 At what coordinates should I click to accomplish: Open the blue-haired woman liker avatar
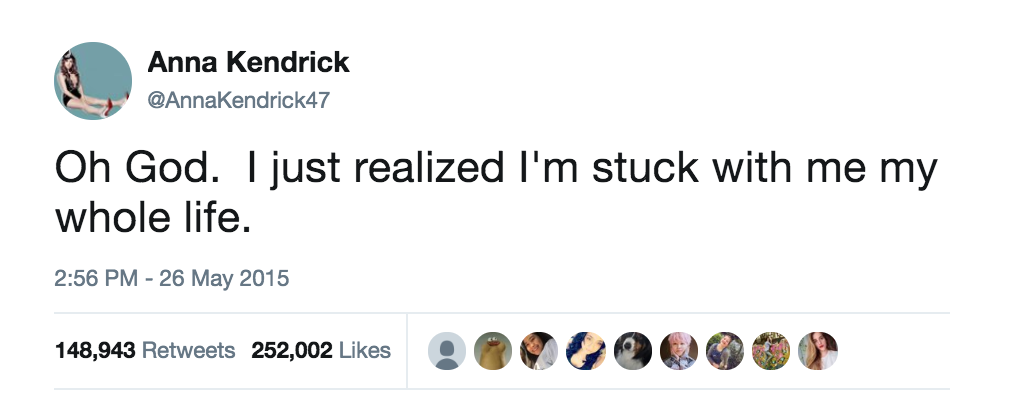tap(586, 351)
